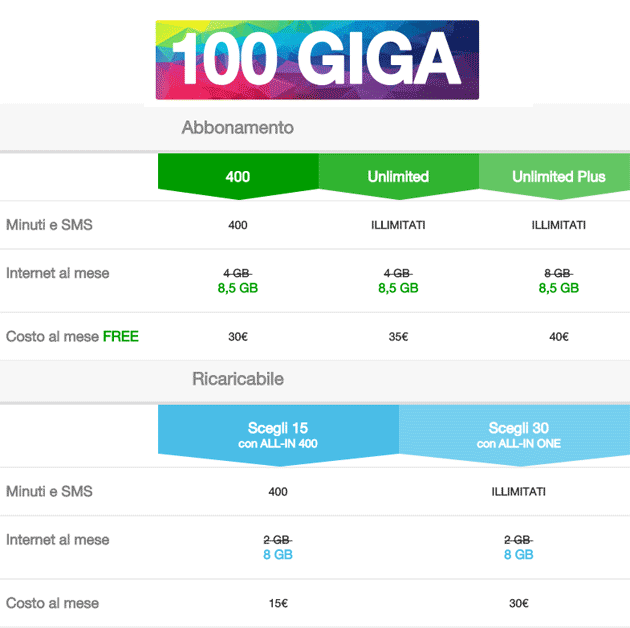Choose the Unlimited Plus plan header
This screenshot has width=630, height=628.
point(558,177)
